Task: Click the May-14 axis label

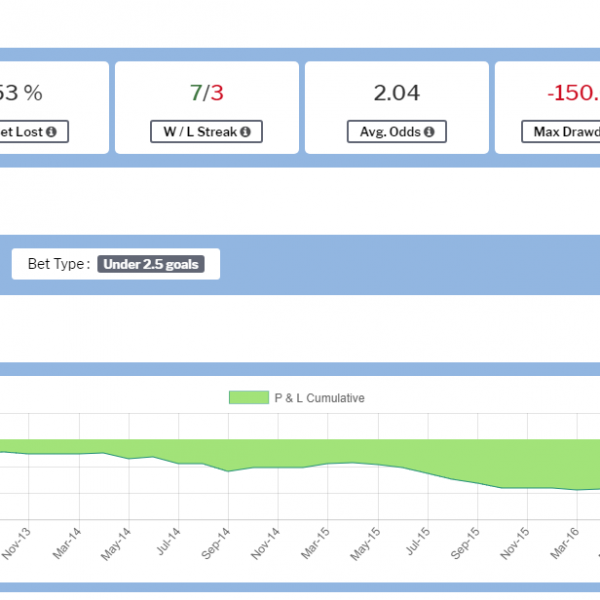Action: (x=116, y=544)
